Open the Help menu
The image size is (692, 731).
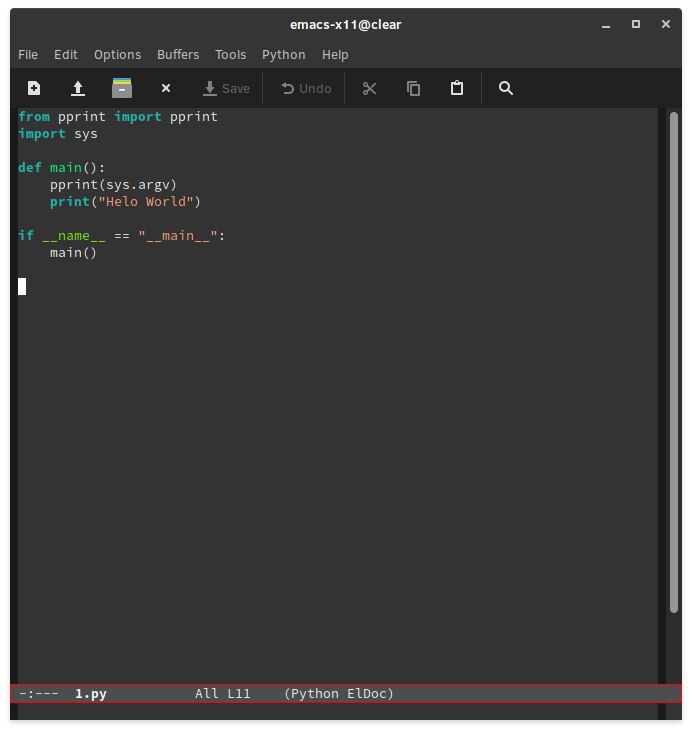(335, 55)
